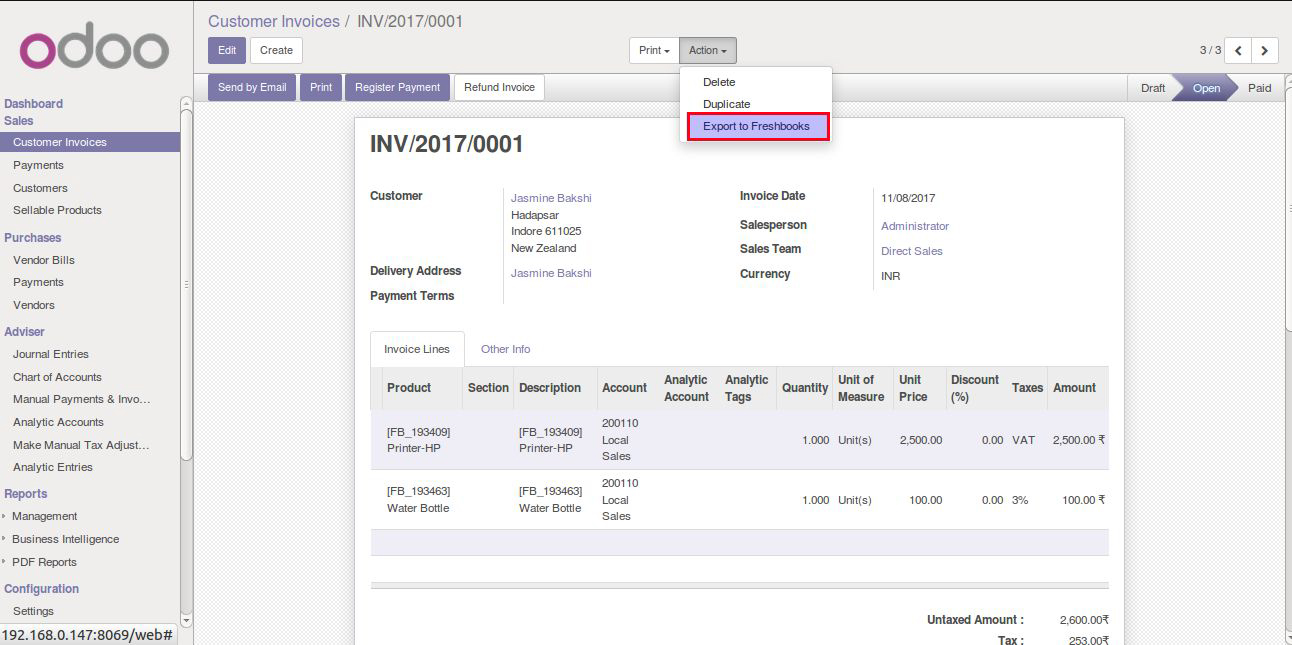Switch to the Invoice Lines tab

(417, 349)
